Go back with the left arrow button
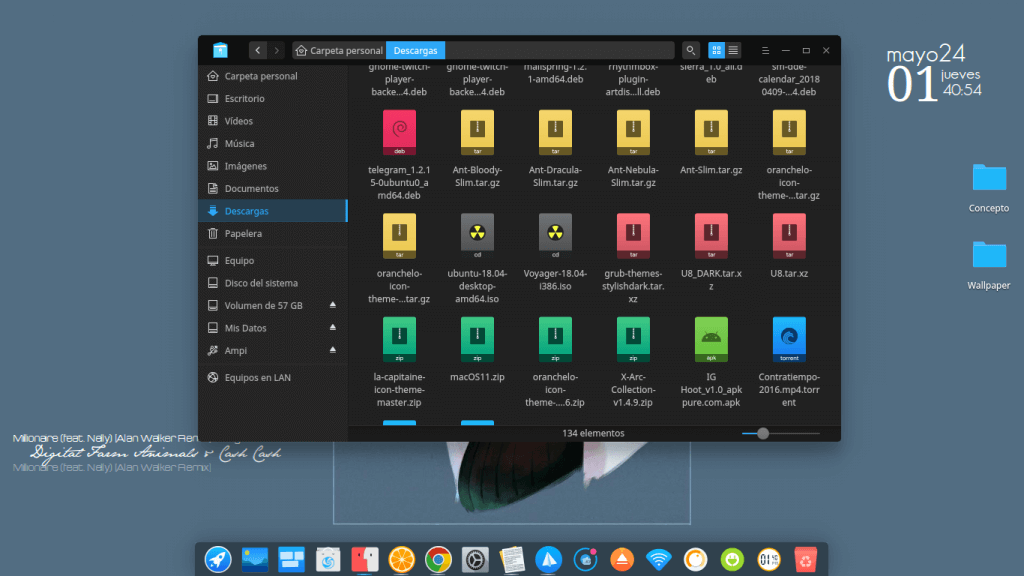This screenshot has width=1024, height=576. coord(258,50)
